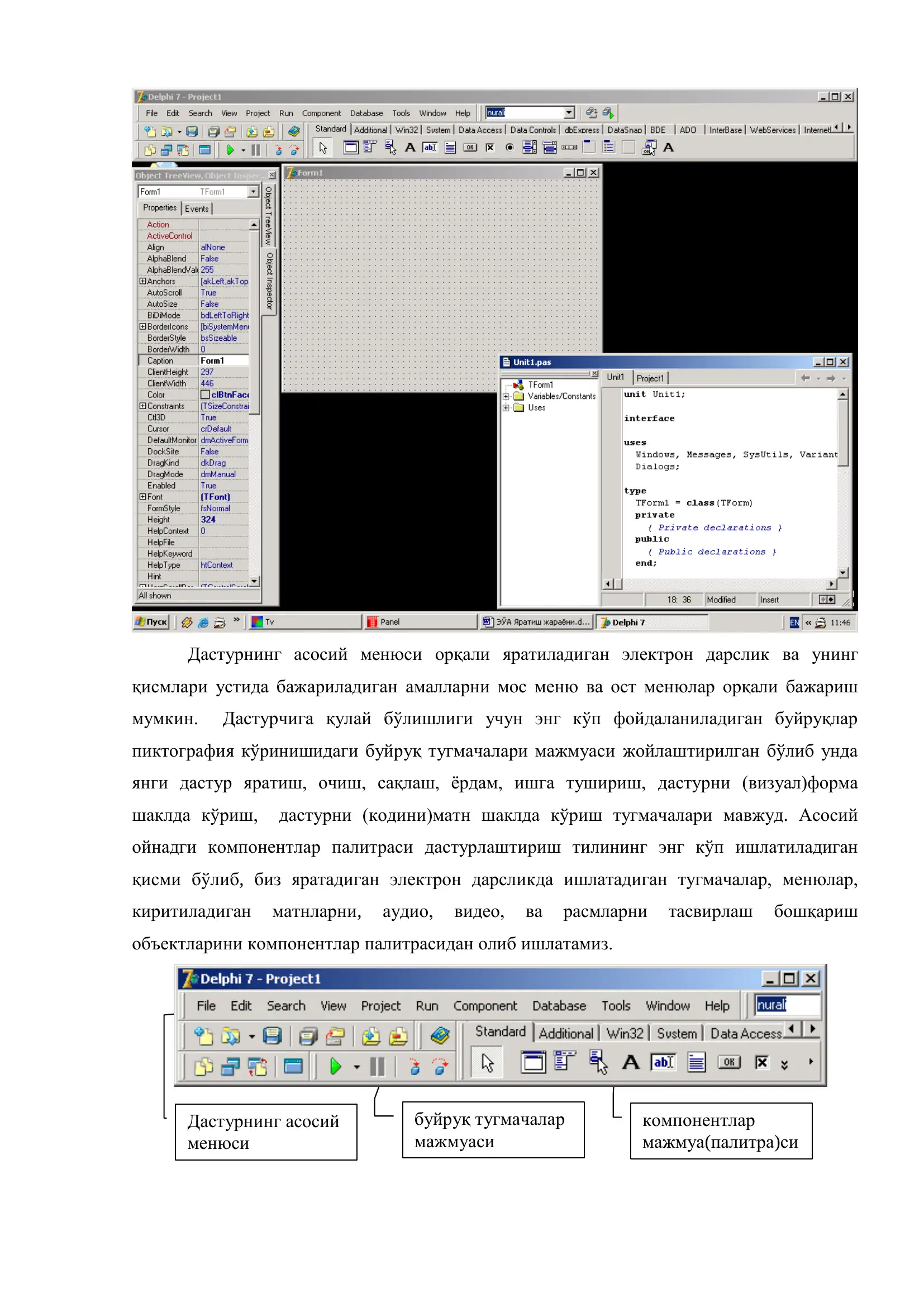Open Component menu in full IDE screenshot
The width and height of the screenshot is (924, 1307).
(321, 113)
